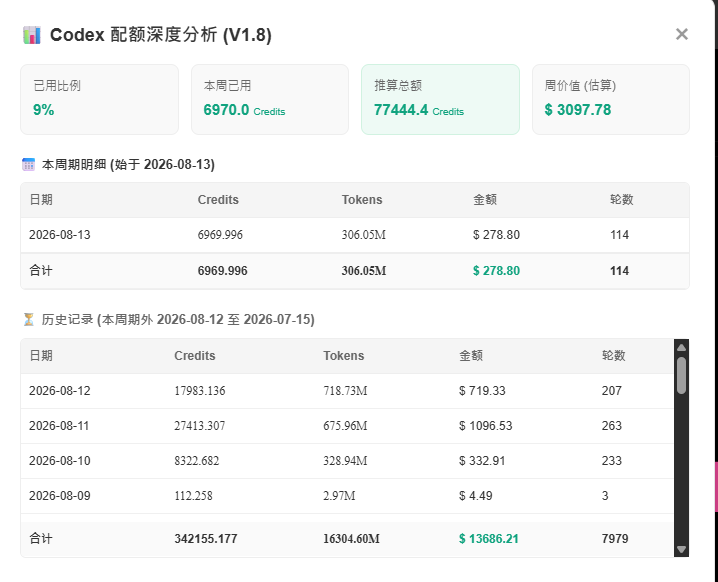
Task: Click the 328.94M tokens cell
Action: [345, 461]
